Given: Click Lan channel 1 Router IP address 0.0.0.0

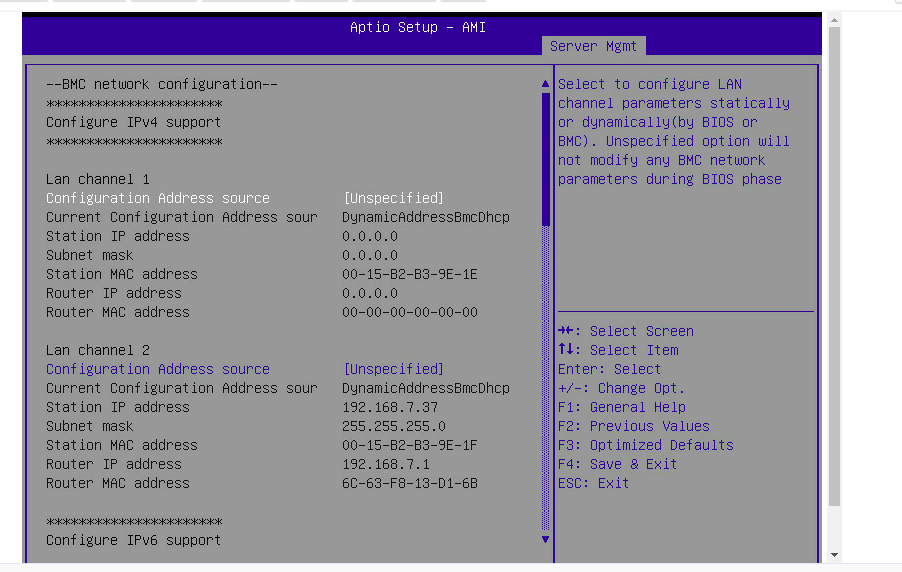Looking at the screenshot, I should [x=370, y=293].
